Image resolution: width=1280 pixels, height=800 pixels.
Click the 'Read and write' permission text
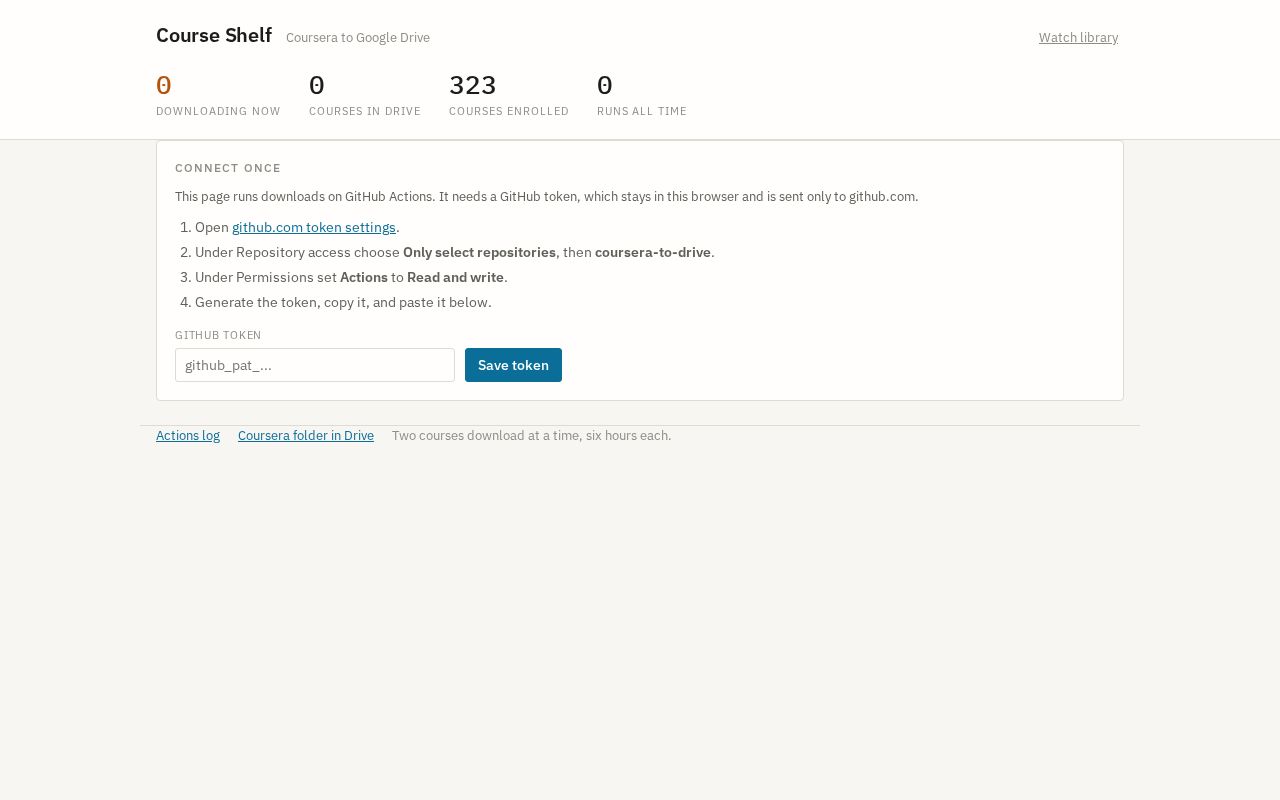pos(455,277)
